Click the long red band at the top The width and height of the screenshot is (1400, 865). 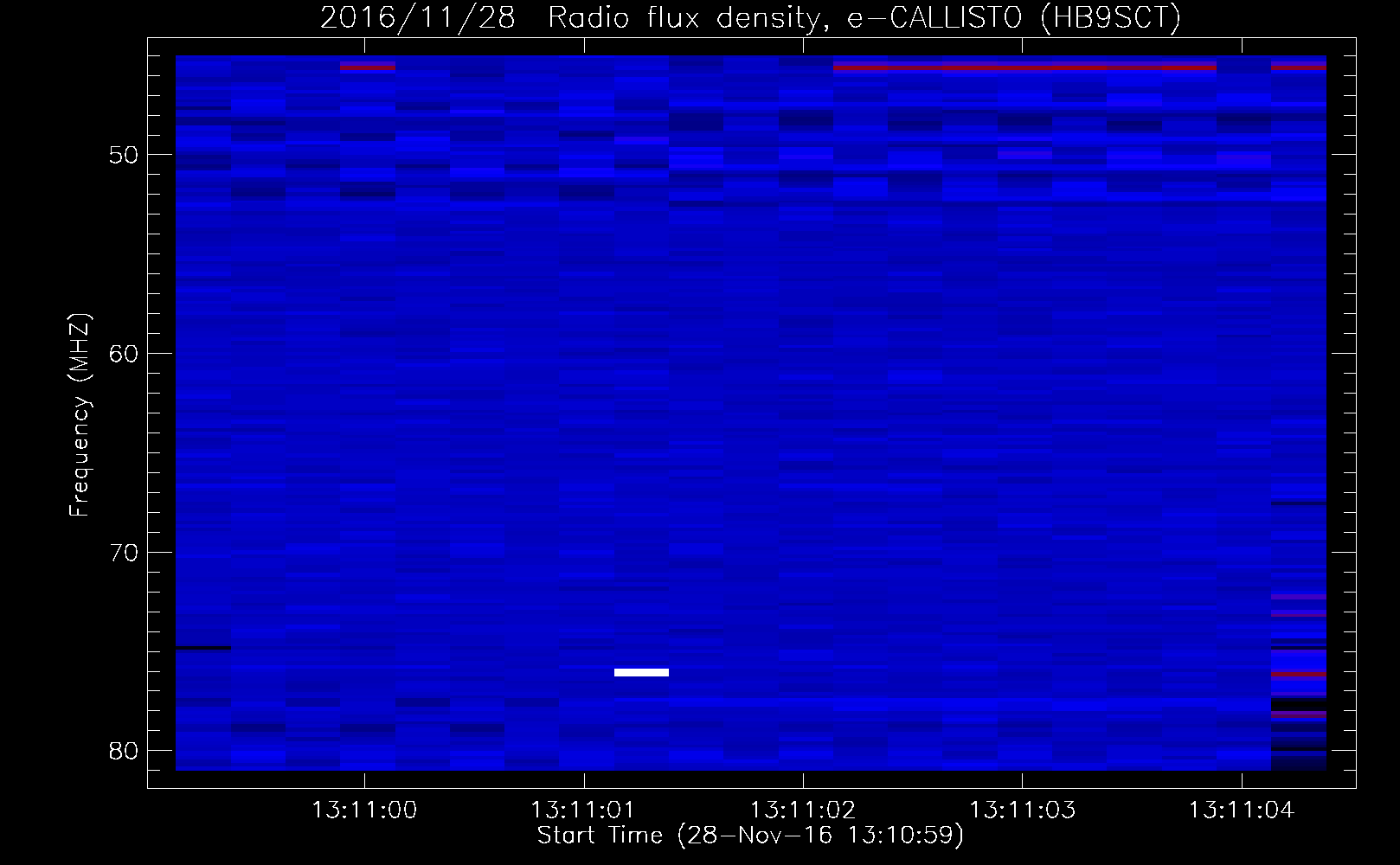tap(1024, 67)
